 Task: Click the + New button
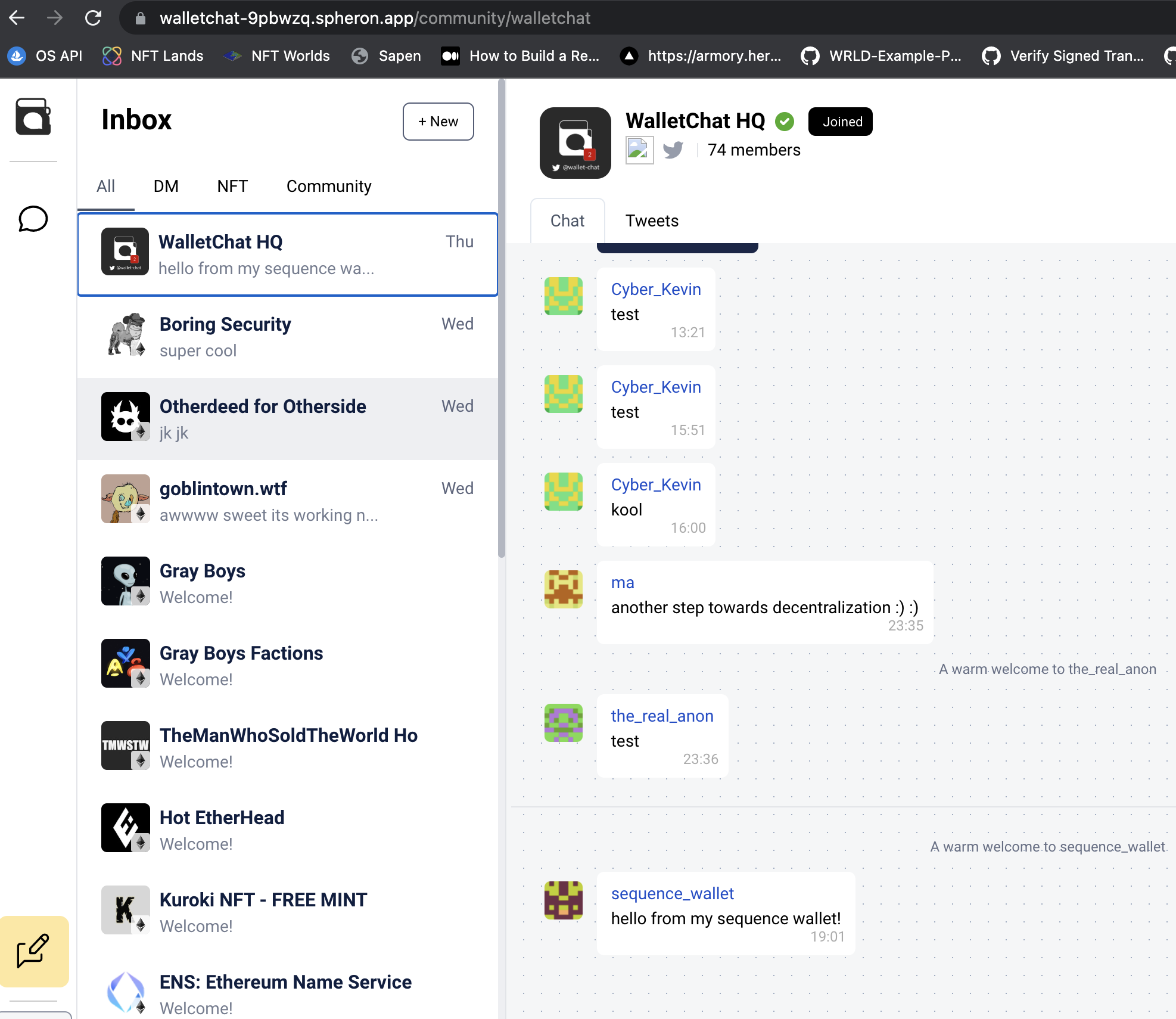click(x=438, y=122)
